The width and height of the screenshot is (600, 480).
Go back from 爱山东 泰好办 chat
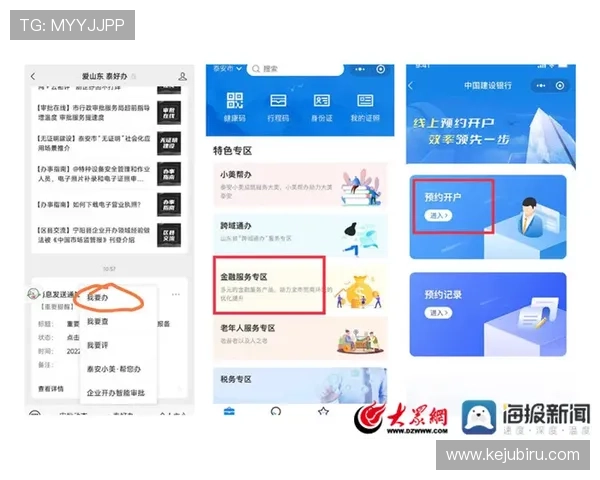click(33, 76)
